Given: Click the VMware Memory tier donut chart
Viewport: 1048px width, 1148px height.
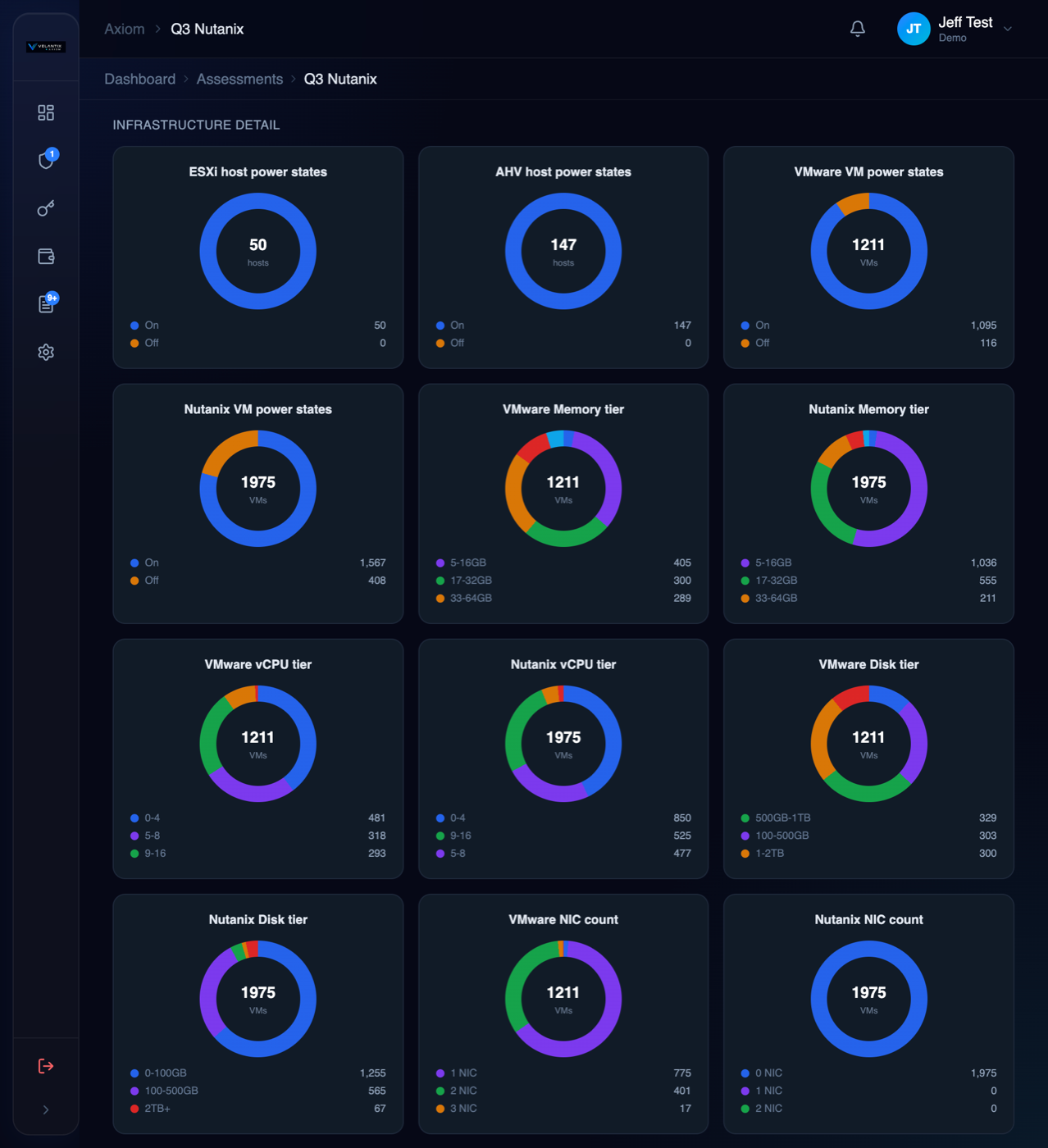Looking at the screenshot, I should (563, 489).
